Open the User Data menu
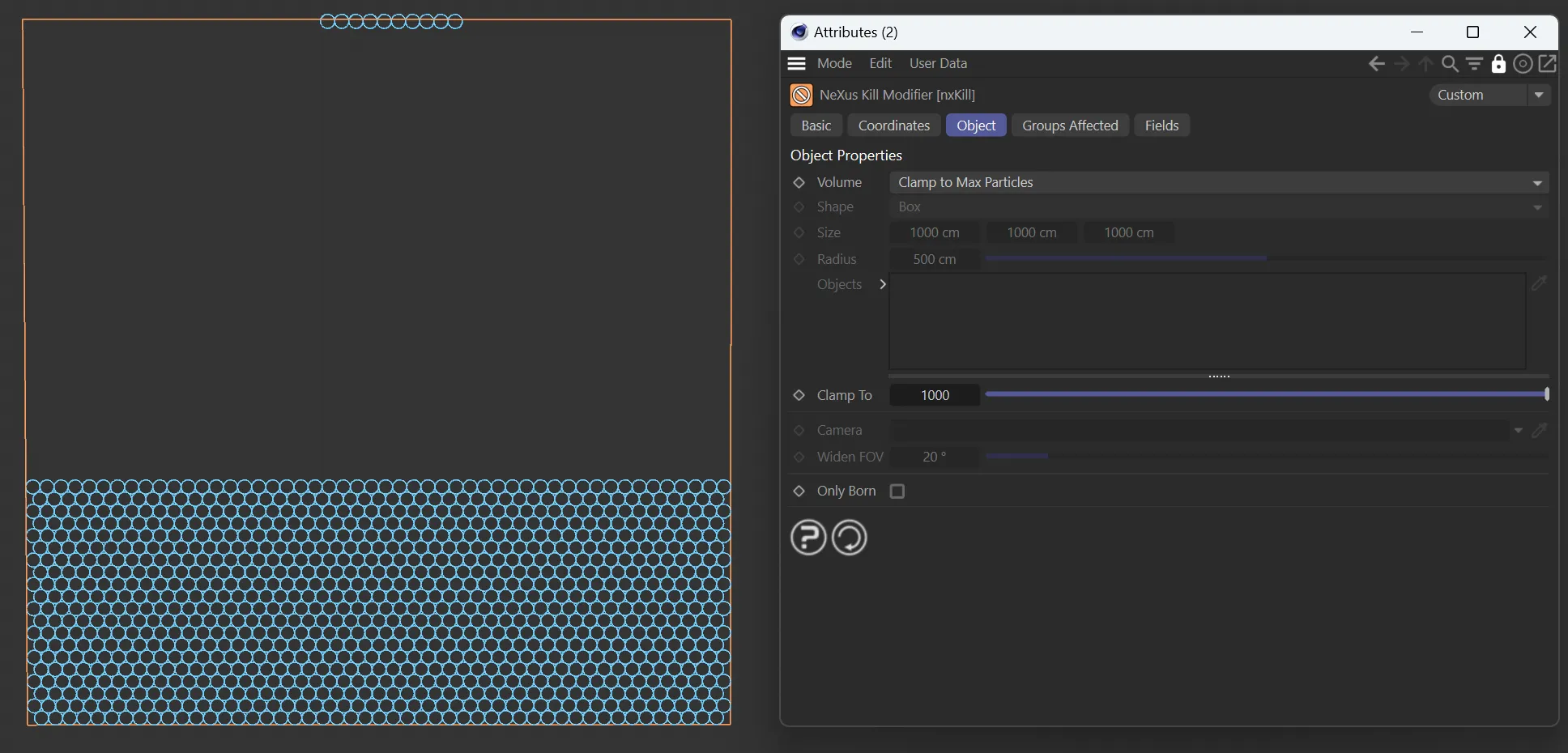 937,63
